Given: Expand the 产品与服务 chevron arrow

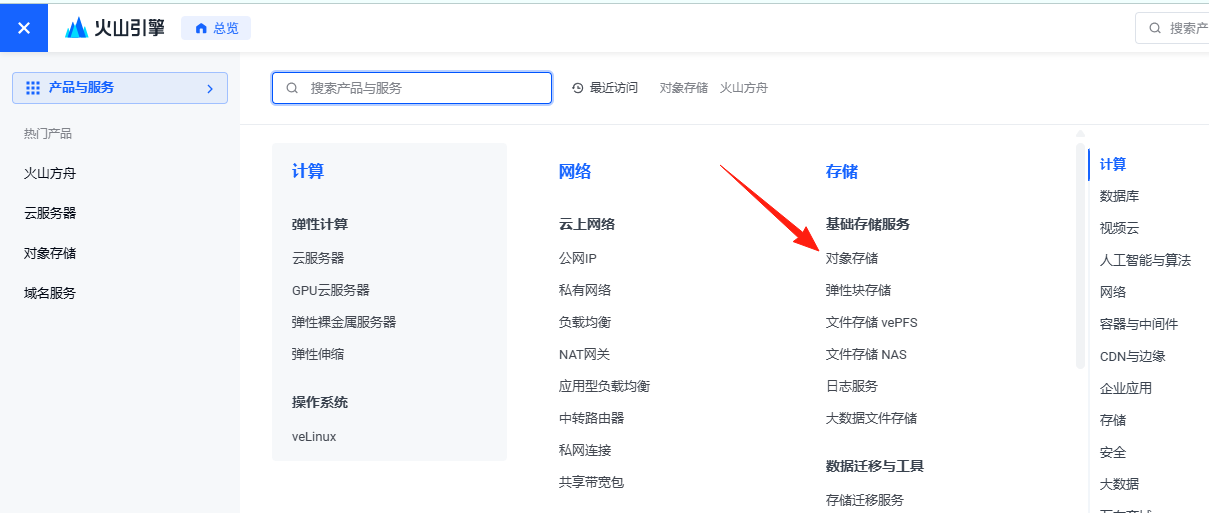Looking at the screenshot, I should 210,89.
